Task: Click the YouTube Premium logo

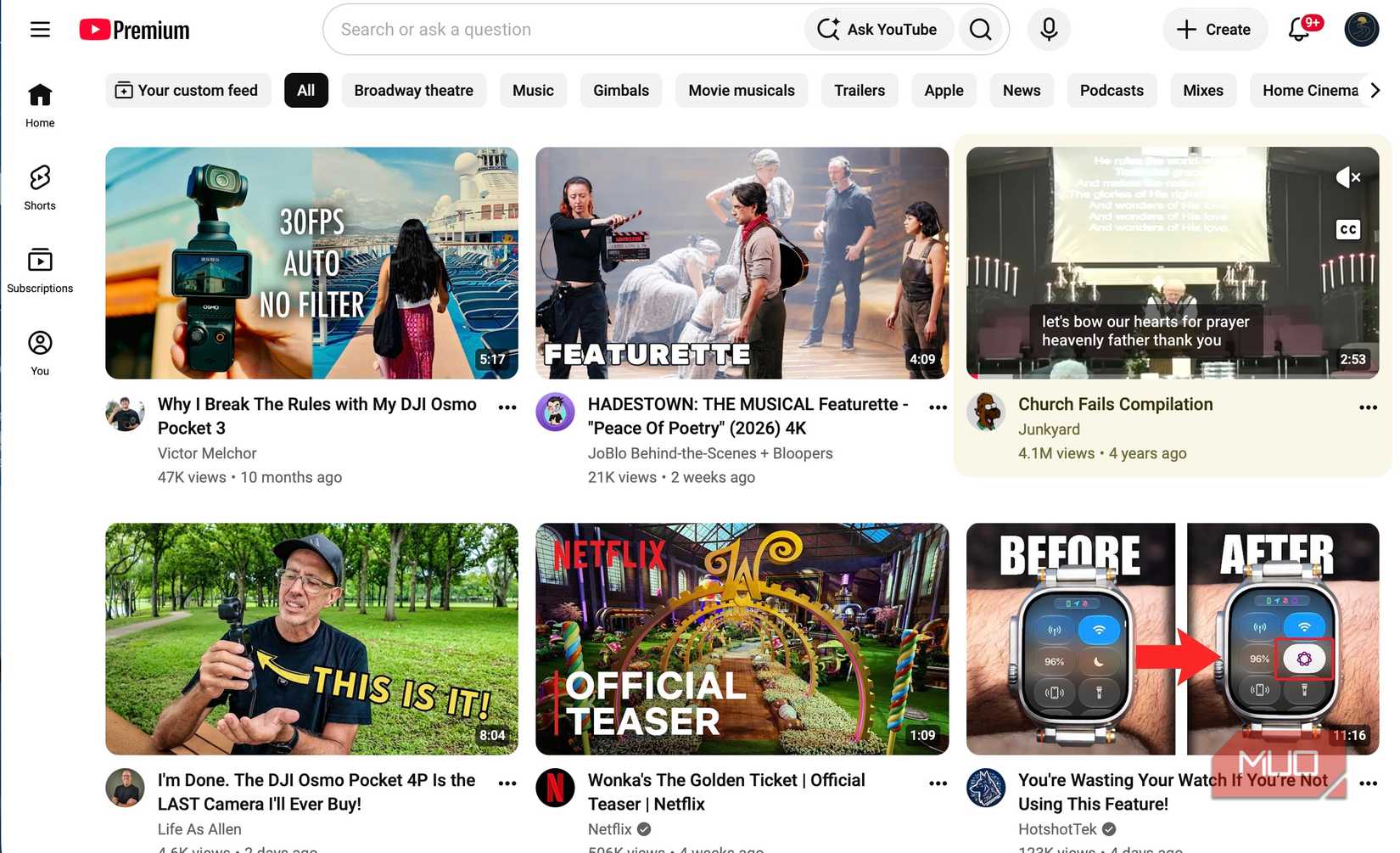Action: (x=134, y=30)
